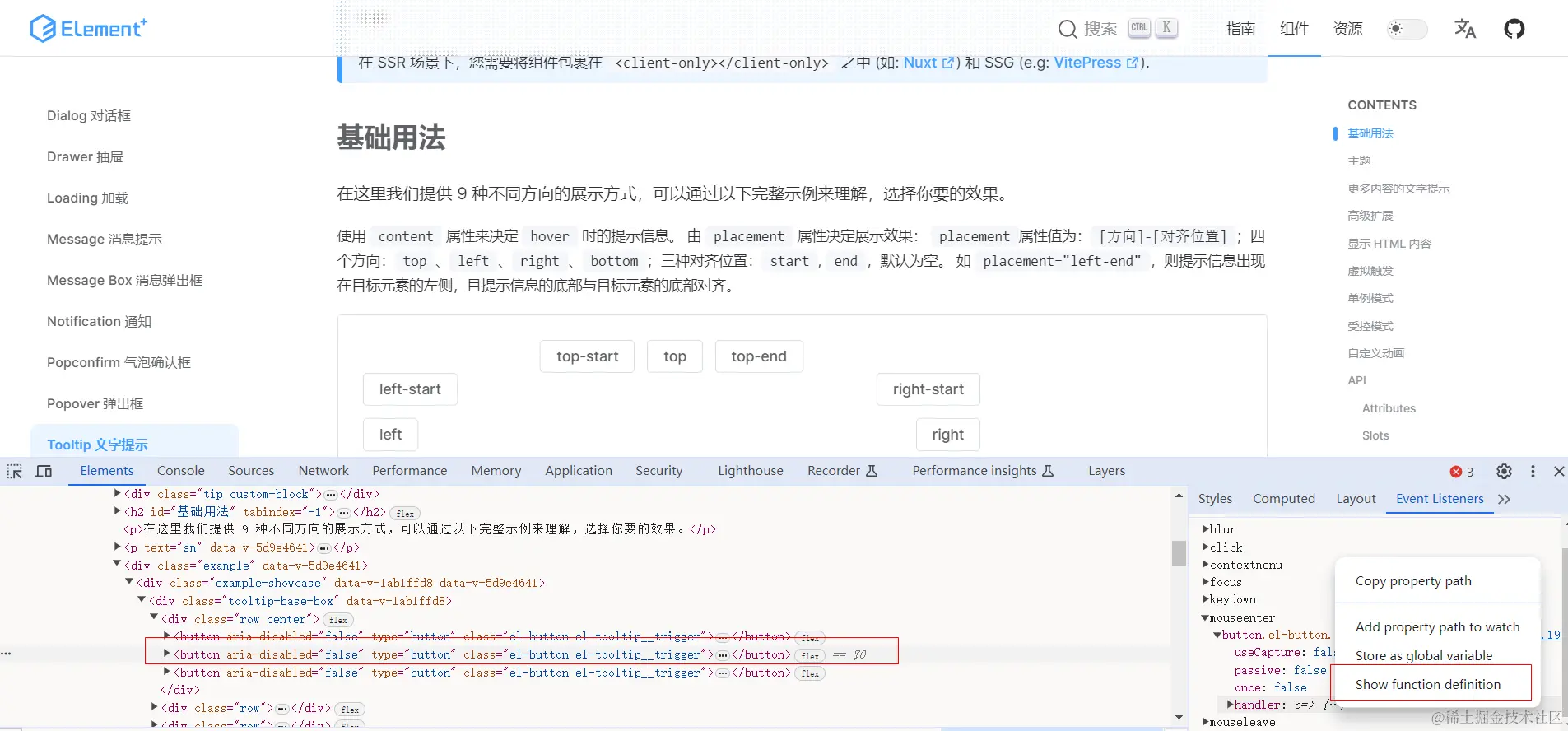Show more Styles pane tabs chevron
Screen dimensions: 1568x731
pyautogui.click(x=1505, y=499)
